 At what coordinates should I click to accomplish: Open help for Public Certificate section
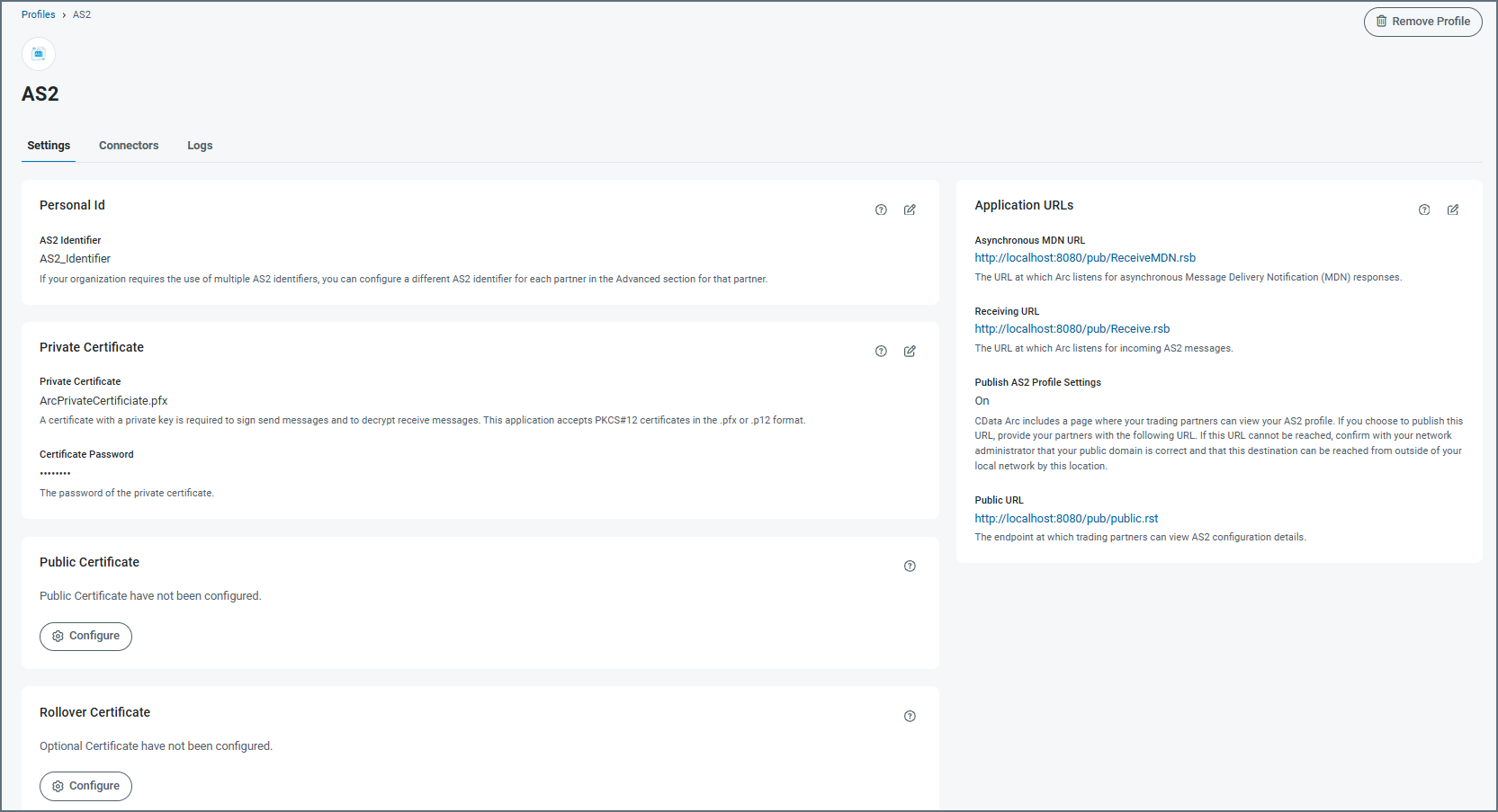[910, 567]
